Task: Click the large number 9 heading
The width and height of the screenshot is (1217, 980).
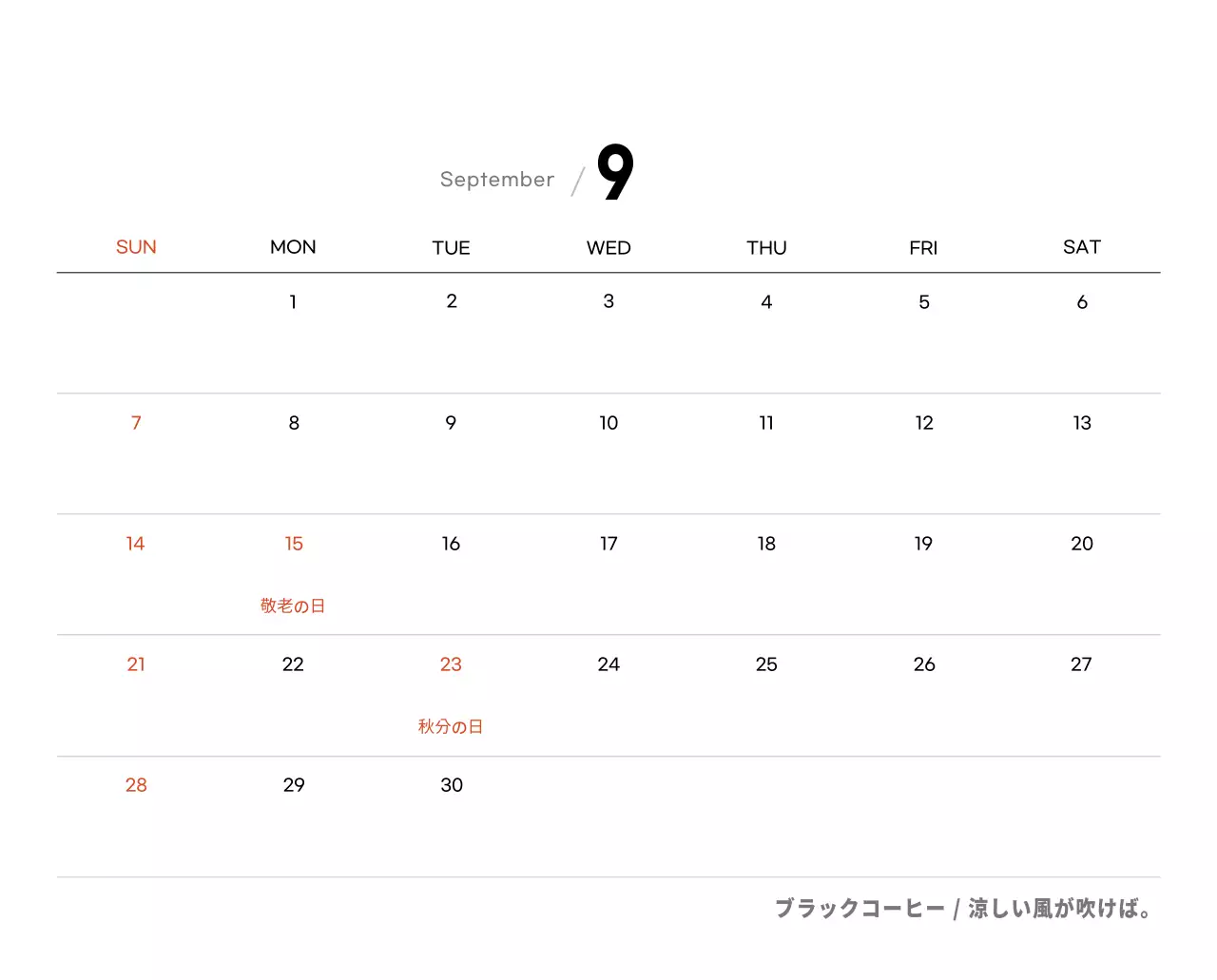Action: pos(615,172)
